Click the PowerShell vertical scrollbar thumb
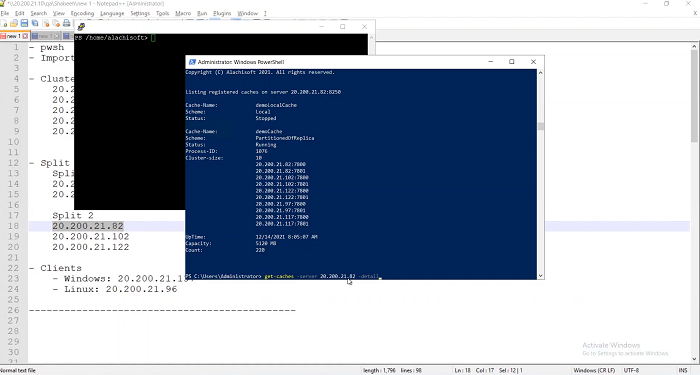The height and width of the screenshot is (375, 700). (x=541, y=126)
